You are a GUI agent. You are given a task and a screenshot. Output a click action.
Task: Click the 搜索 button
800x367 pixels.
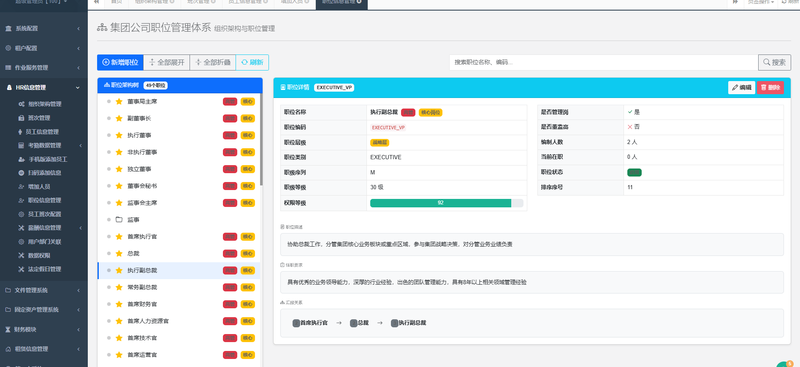(774, 62)
